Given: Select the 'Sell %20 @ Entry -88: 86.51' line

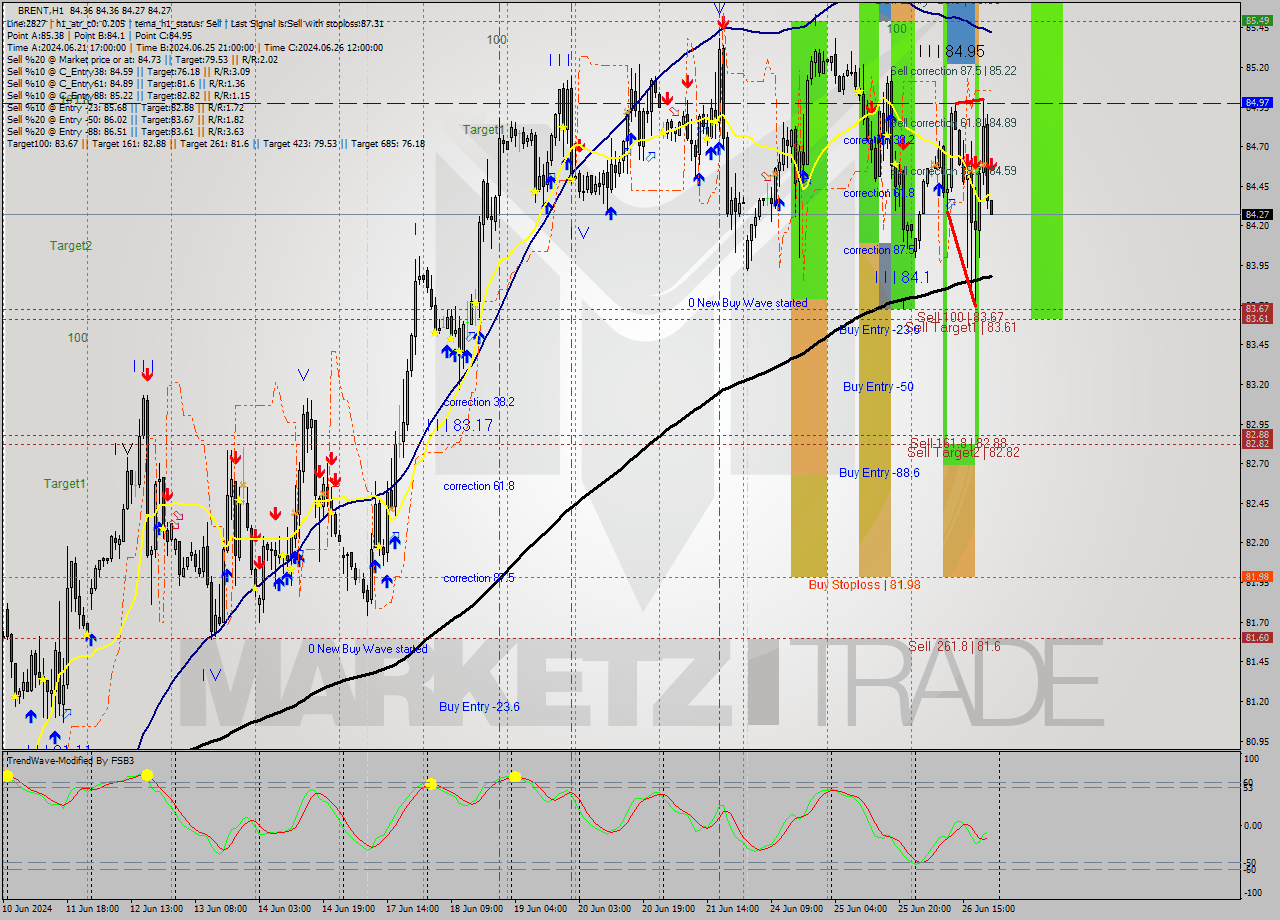Looking at the screenshot, I should pos(125,131).
